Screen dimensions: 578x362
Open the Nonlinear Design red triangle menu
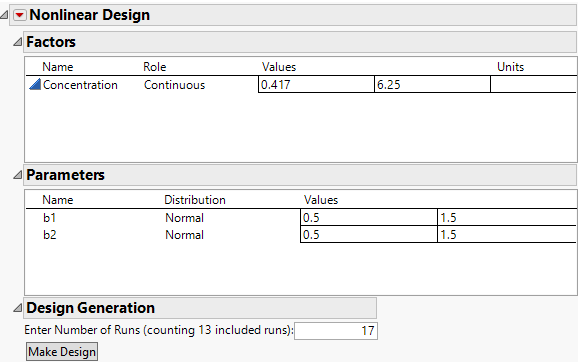20,15
